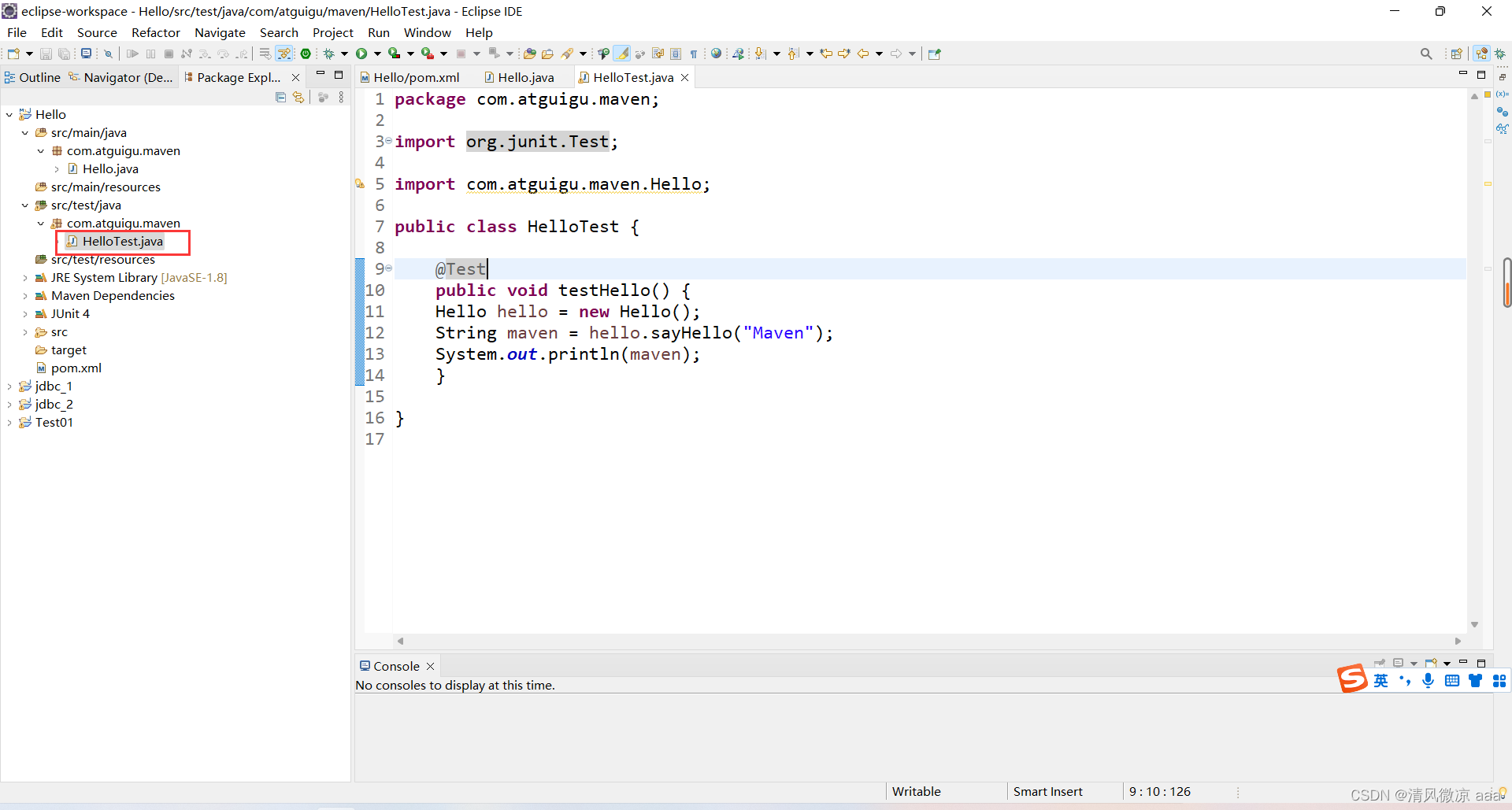The height and width of the screenshot is (810, 1512).
Task: Open the Refactor menu
Action: tap(155, 32)
